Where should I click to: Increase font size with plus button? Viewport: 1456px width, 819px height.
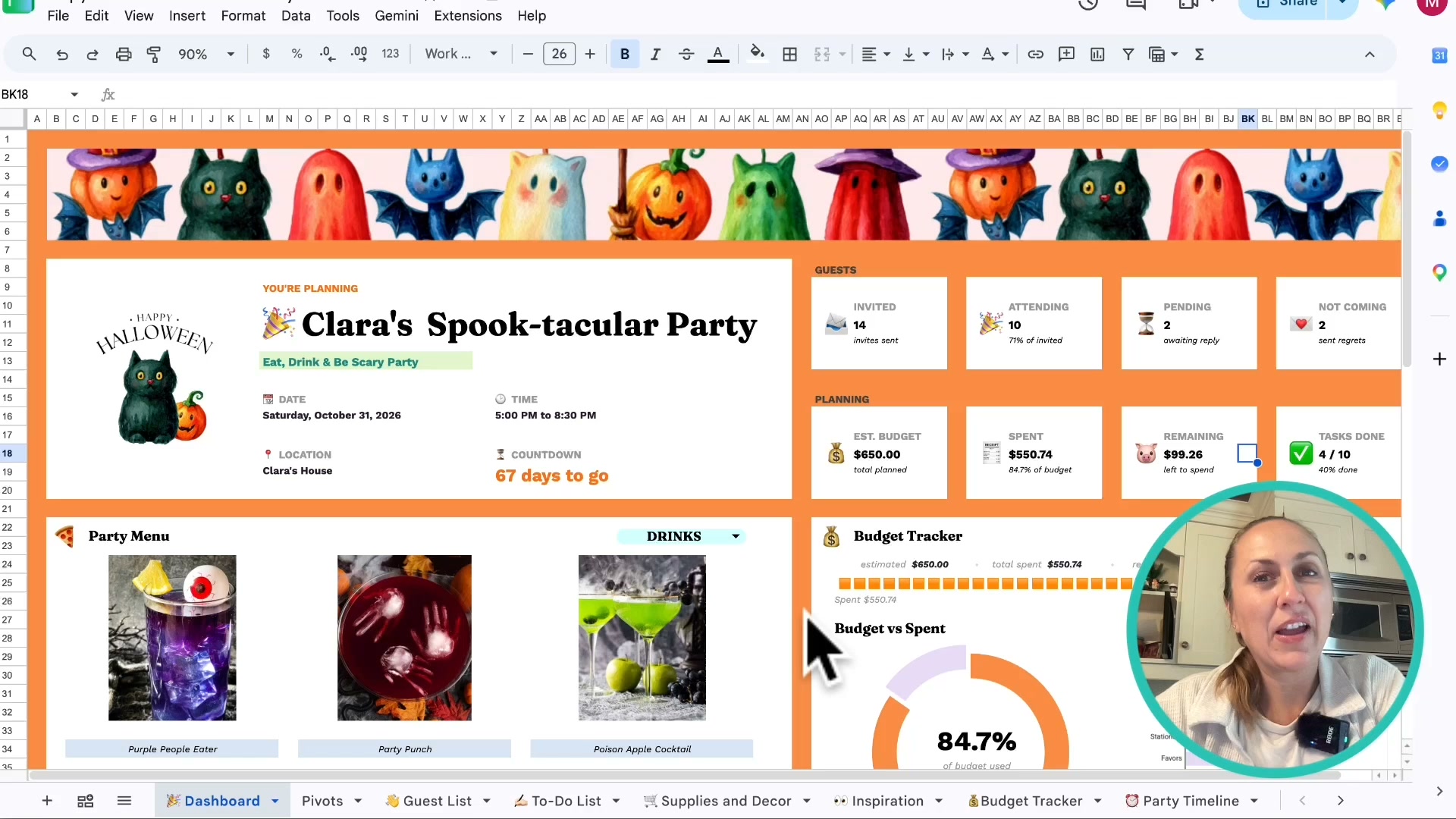tap(590, 54)
